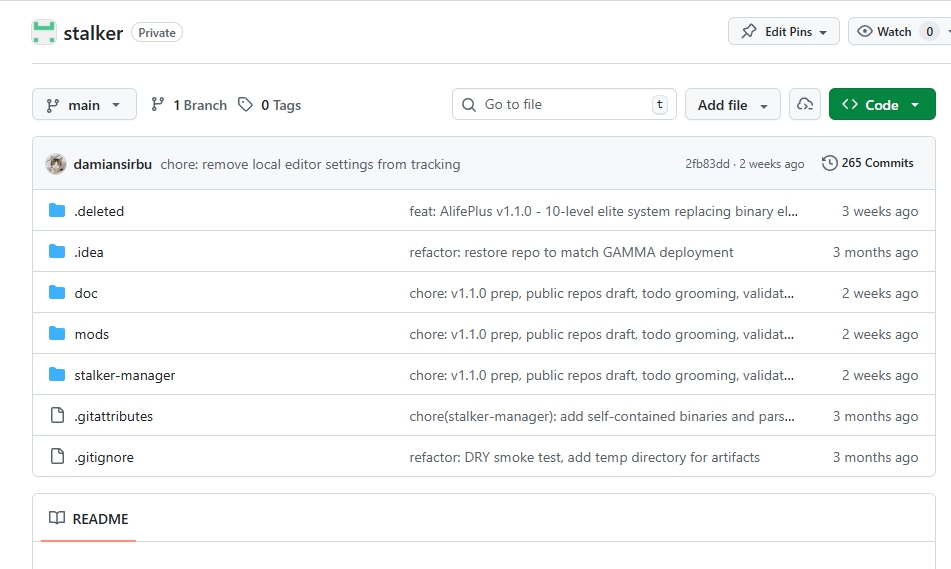Open the .idea folder
951x569 pixels.
pos(89,252)
